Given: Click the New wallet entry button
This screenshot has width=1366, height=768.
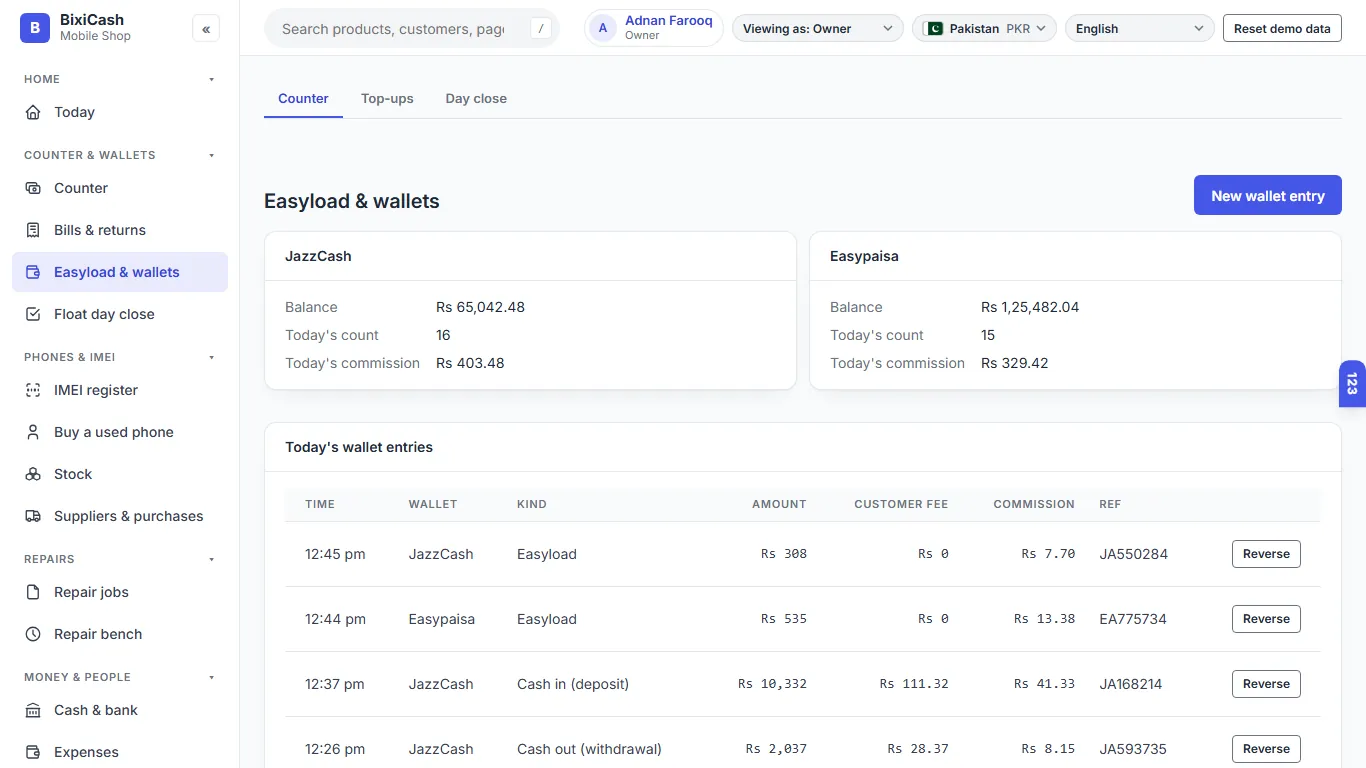Looking at the screenshot, I should pos(1268,196).
